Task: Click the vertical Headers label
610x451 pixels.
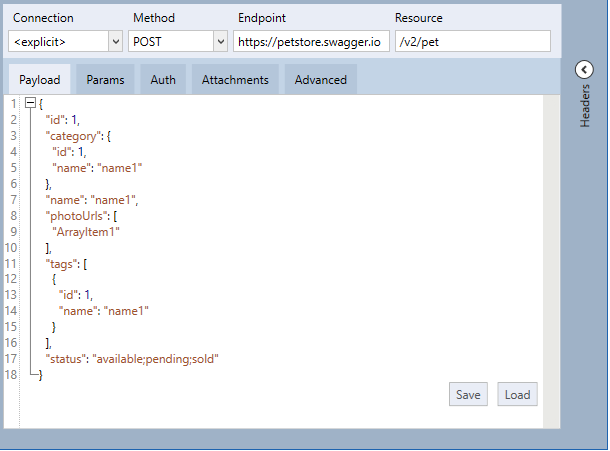Action: tap(586, 105)
